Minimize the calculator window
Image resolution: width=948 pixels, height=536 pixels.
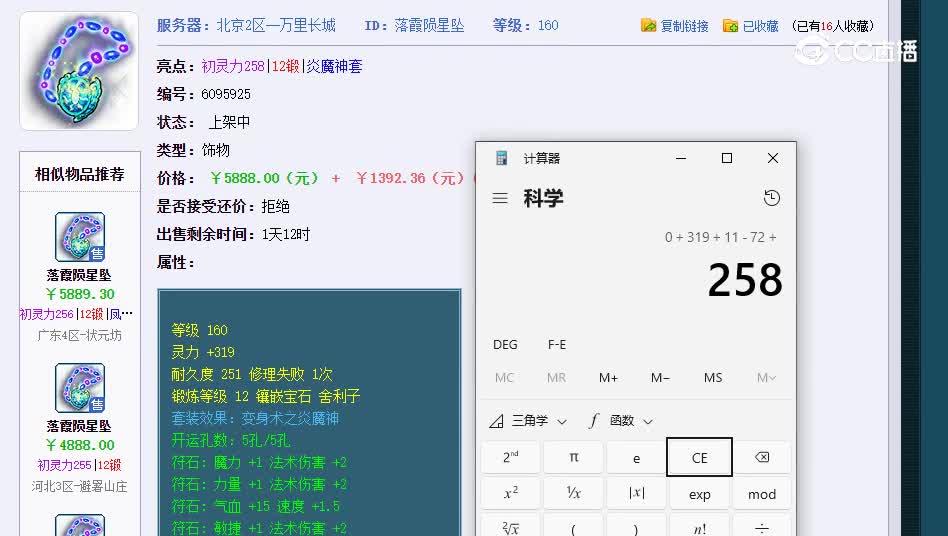pos(681,158)
